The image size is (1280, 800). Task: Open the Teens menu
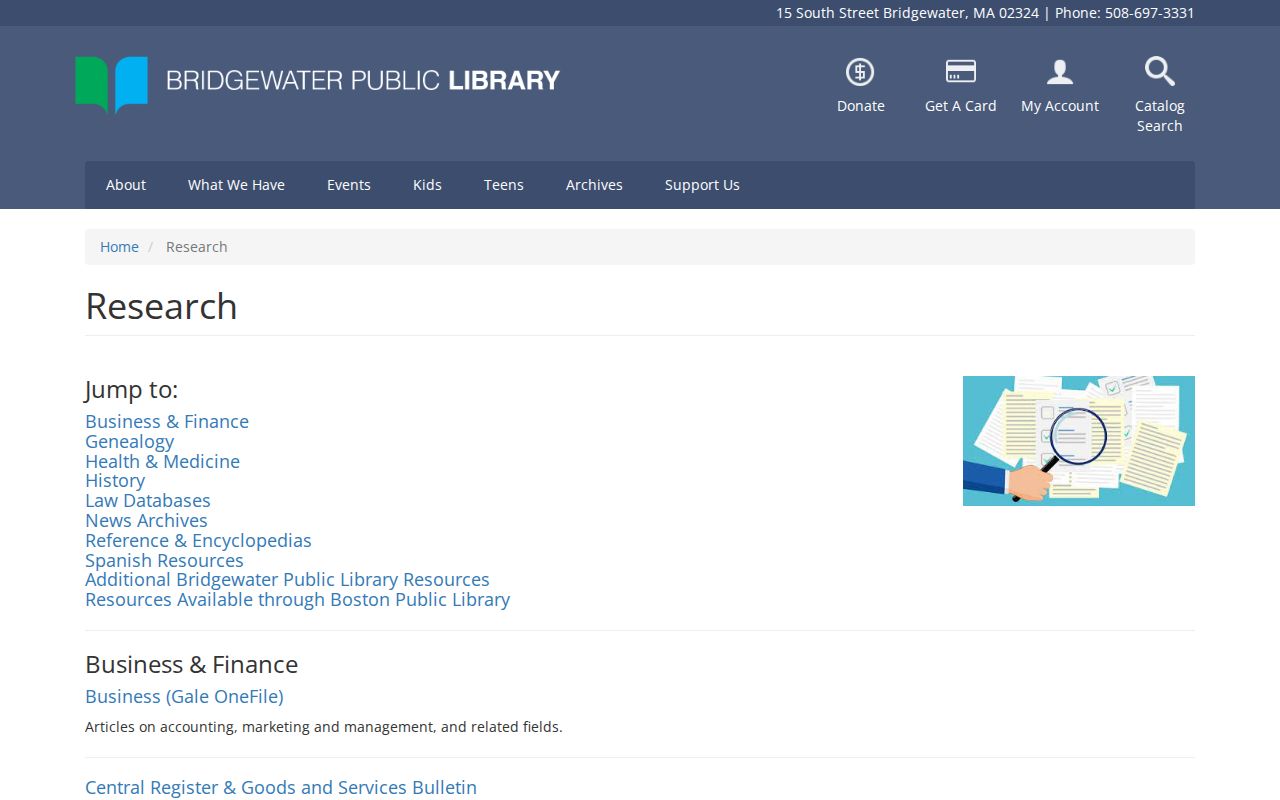click(504, 185)
